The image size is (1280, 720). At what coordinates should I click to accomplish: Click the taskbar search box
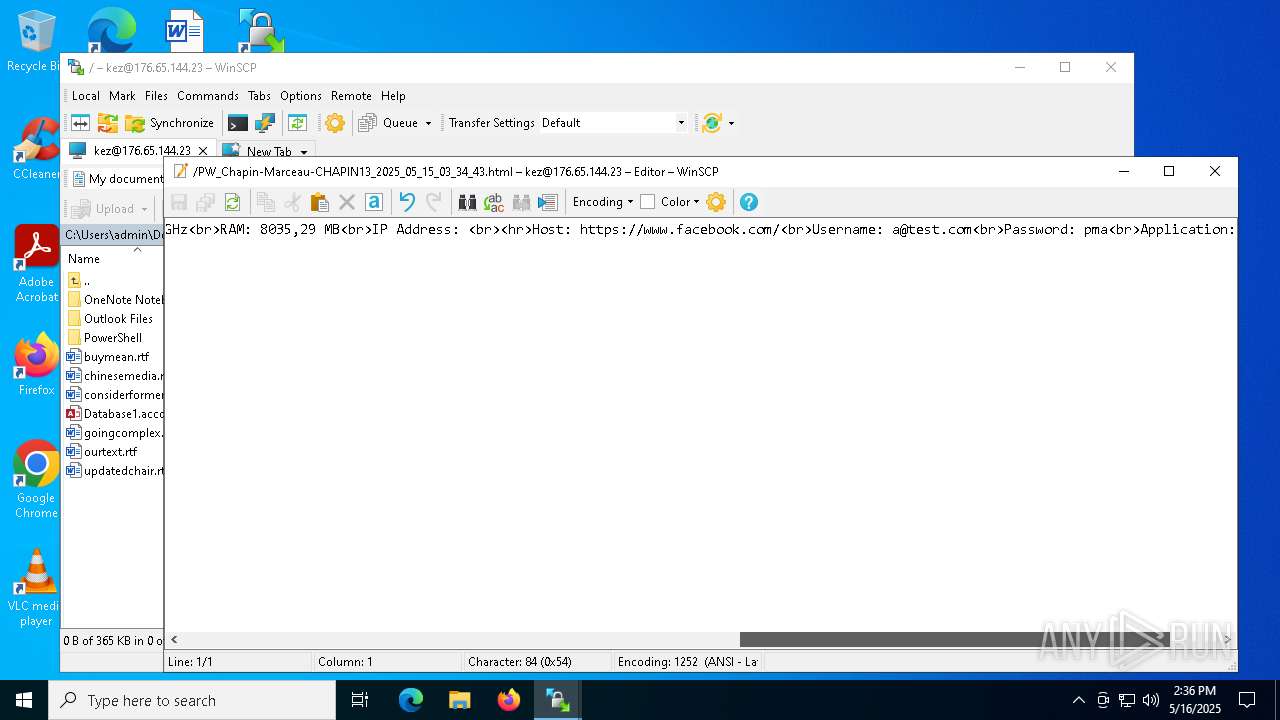coord(192,700)
